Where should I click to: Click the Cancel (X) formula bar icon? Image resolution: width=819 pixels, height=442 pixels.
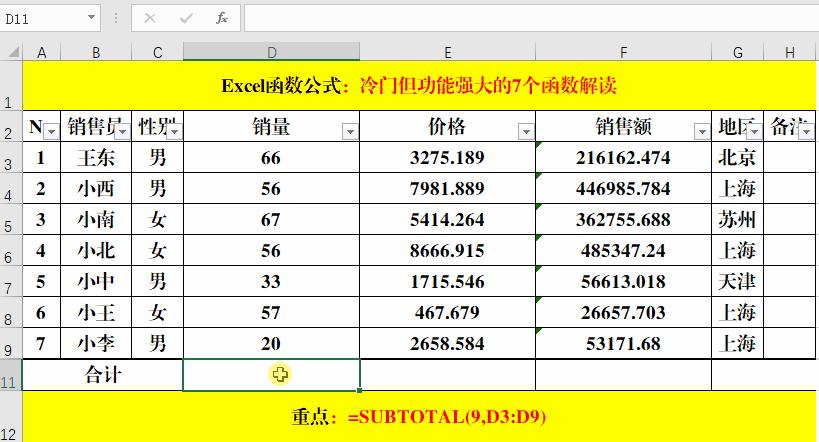coord(150,19)
